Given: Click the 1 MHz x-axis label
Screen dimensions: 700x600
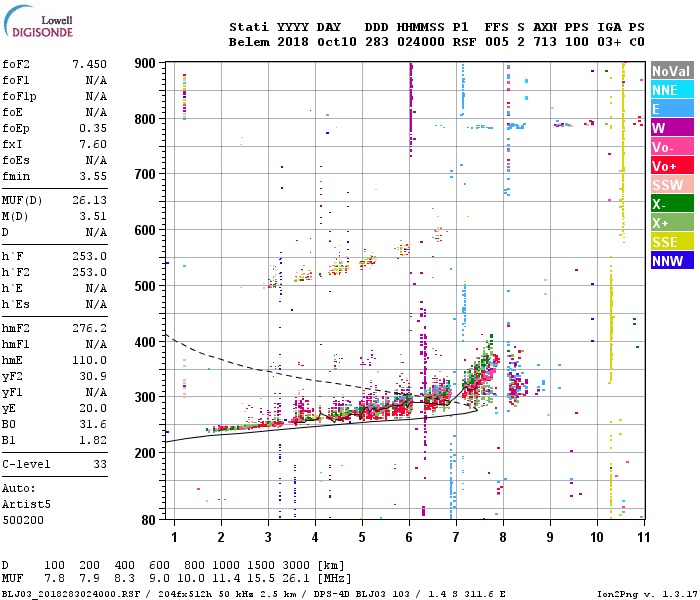Looking at the screenshot, I should tap(175, 537).
